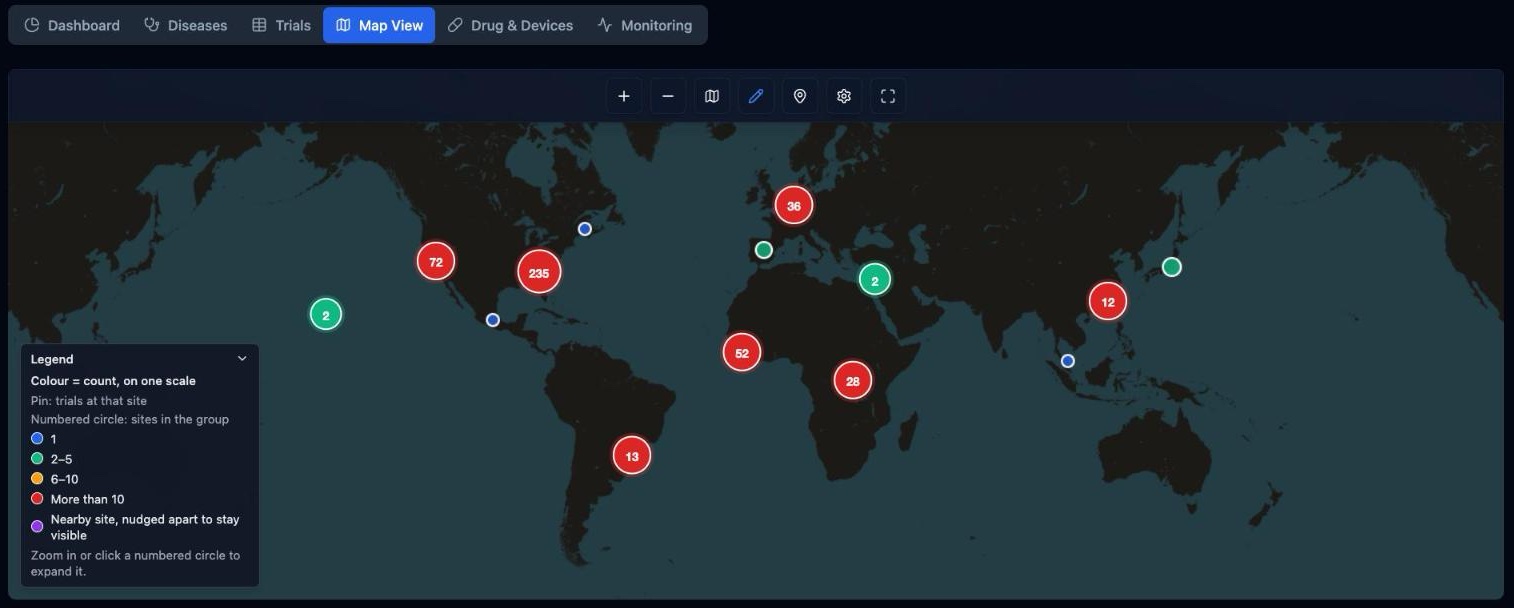Zoom out with the minus button
The height and width of the screenshot is (608, 1514).
pyautogui.click(x=668, y=96)
